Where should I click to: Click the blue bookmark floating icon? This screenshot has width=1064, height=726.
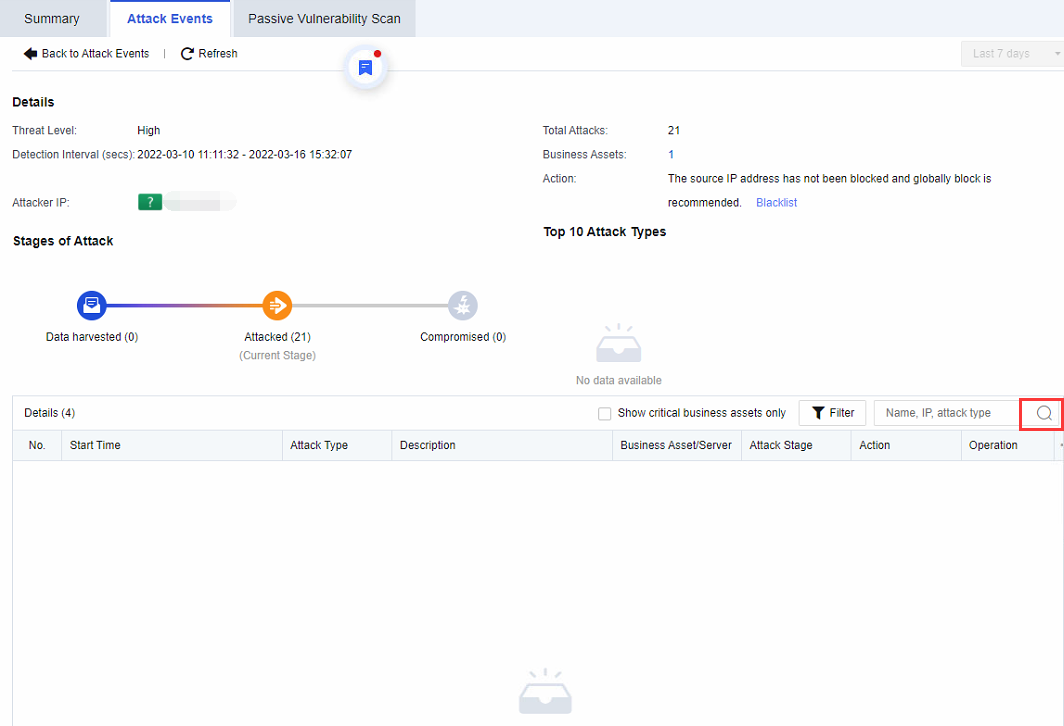click(x=366, y=68)
